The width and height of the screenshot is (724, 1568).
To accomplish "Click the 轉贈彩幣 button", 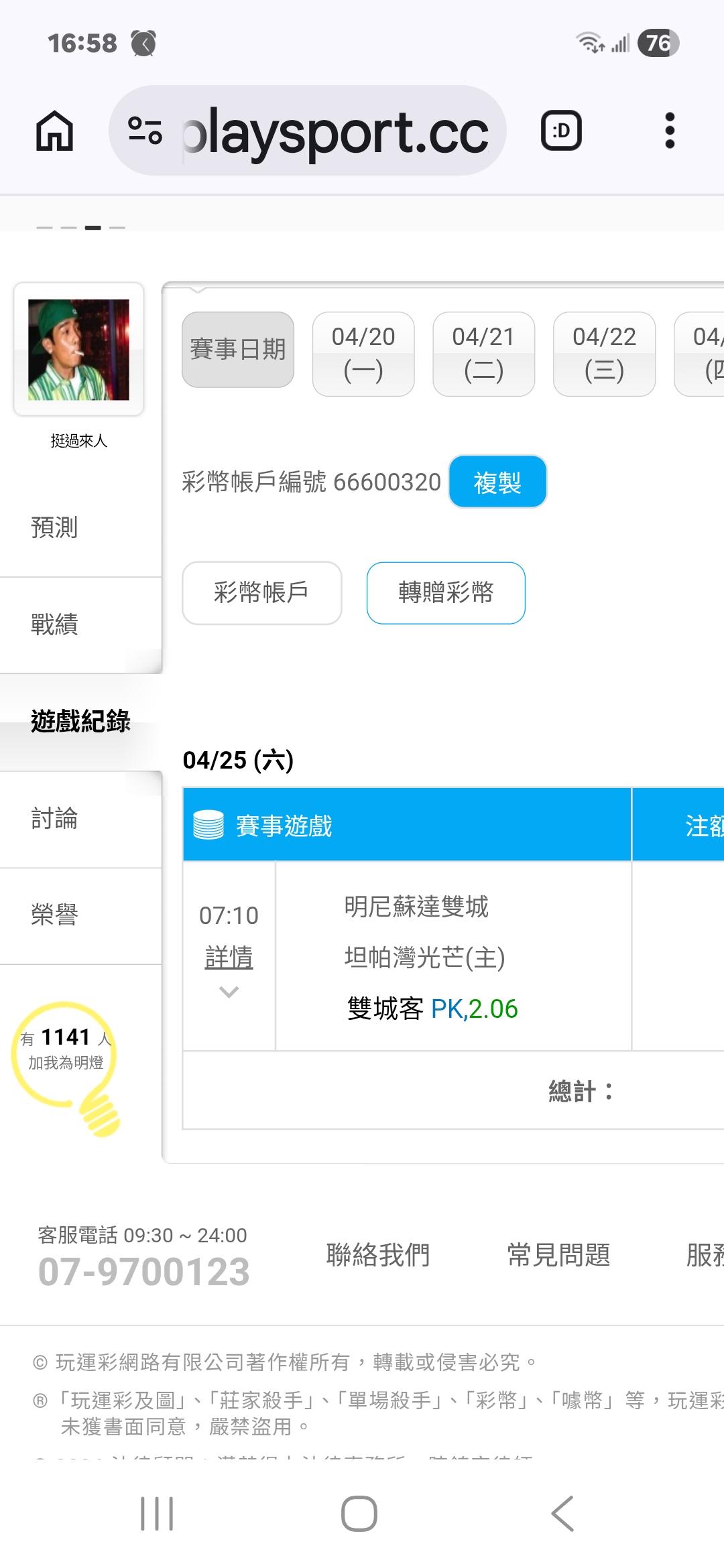I will (x=446, y=593).
